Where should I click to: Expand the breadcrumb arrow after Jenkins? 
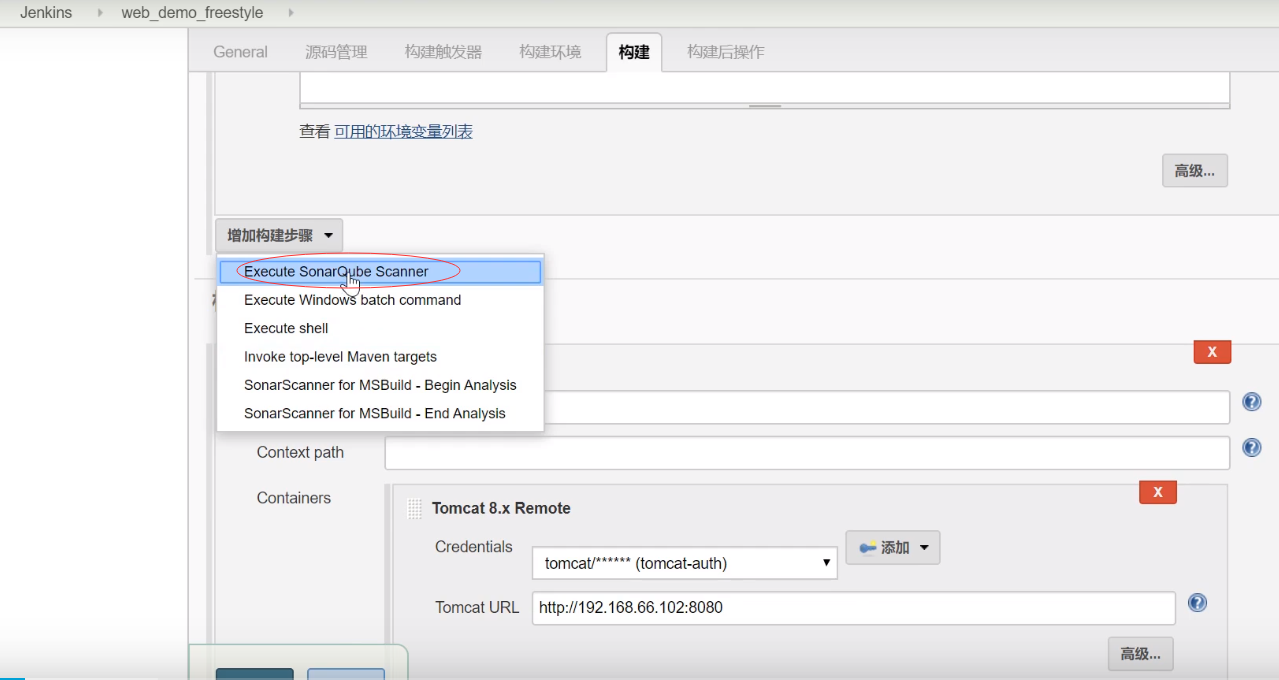[99, 13]
